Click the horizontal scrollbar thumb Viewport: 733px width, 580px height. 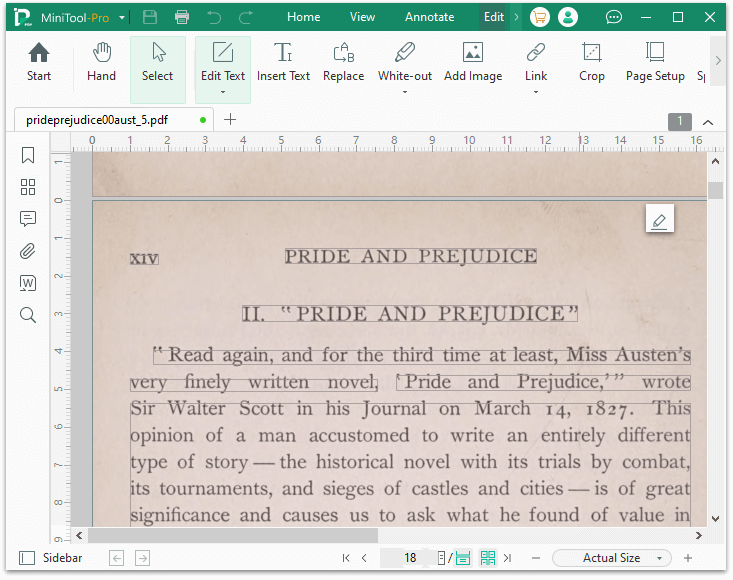pyautogui.click(x=233, y=535)
